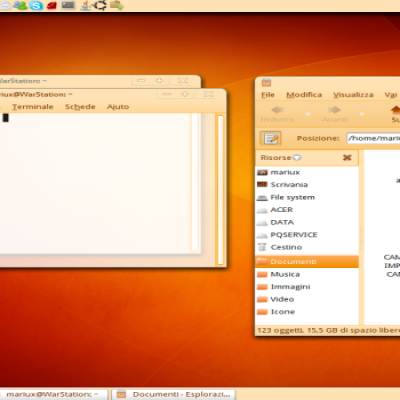This screenshot has width=400, height=400.
Task: Open the Terminale menu in terminal window
Action: click(x=33, y=107)
